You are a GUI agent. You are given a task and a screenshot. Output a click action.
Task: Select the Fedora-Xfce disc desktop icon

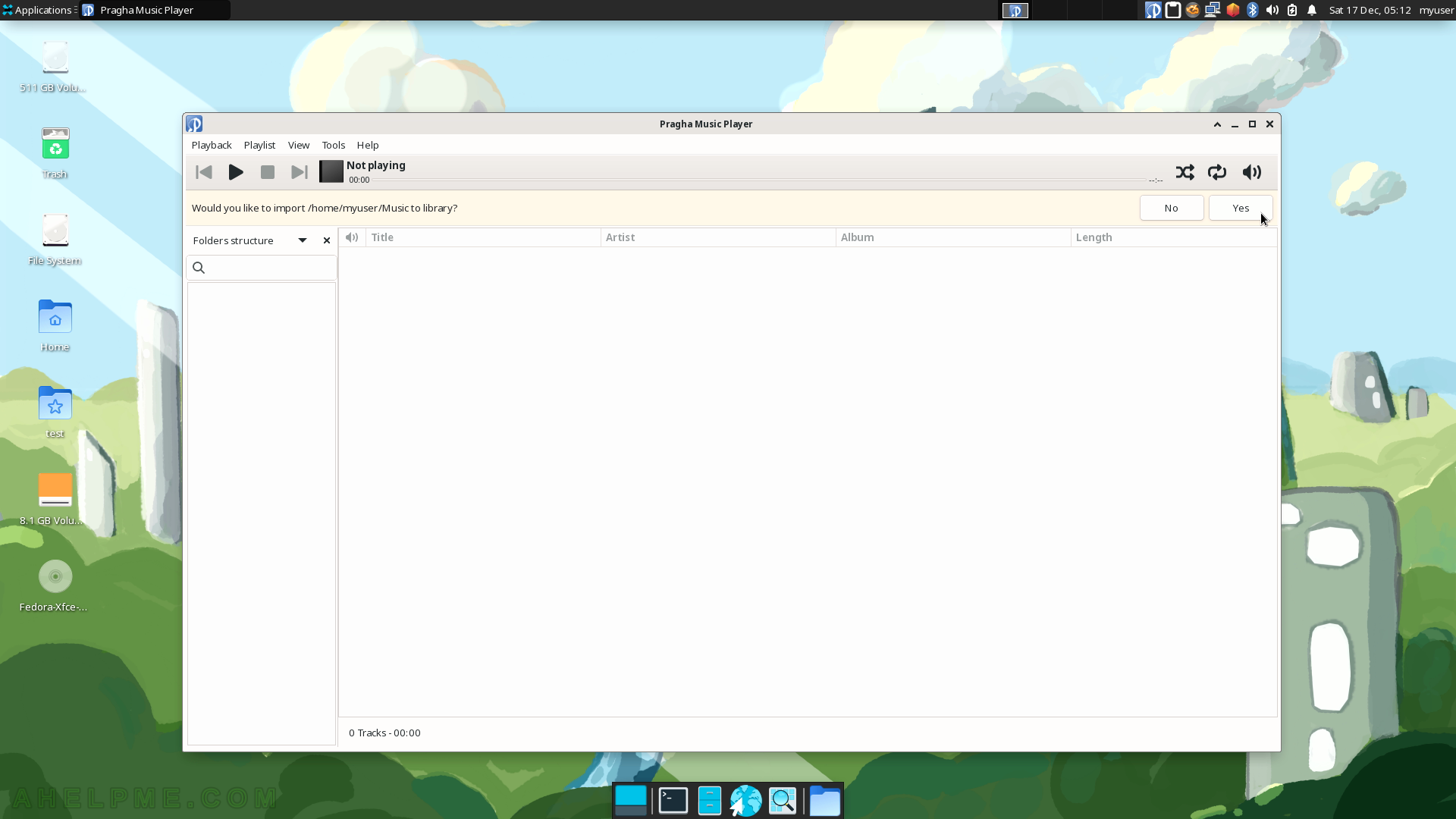coord(55,585)
